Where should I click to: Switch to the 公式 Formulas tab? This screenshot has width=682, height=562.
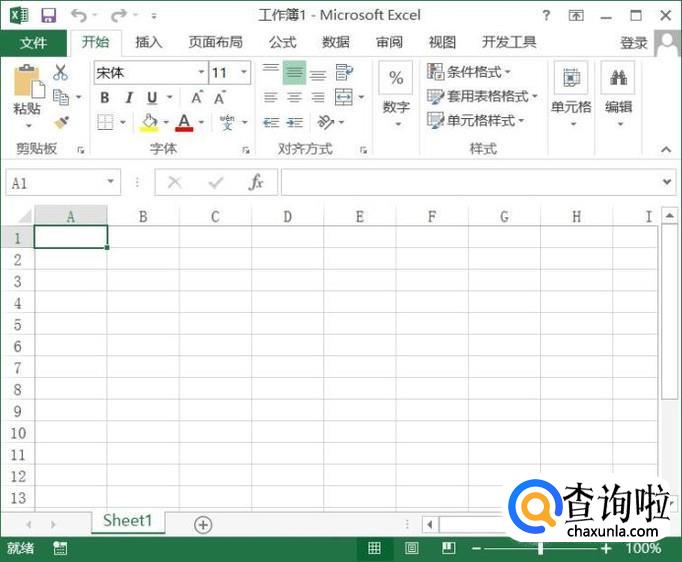pos(282,42)
